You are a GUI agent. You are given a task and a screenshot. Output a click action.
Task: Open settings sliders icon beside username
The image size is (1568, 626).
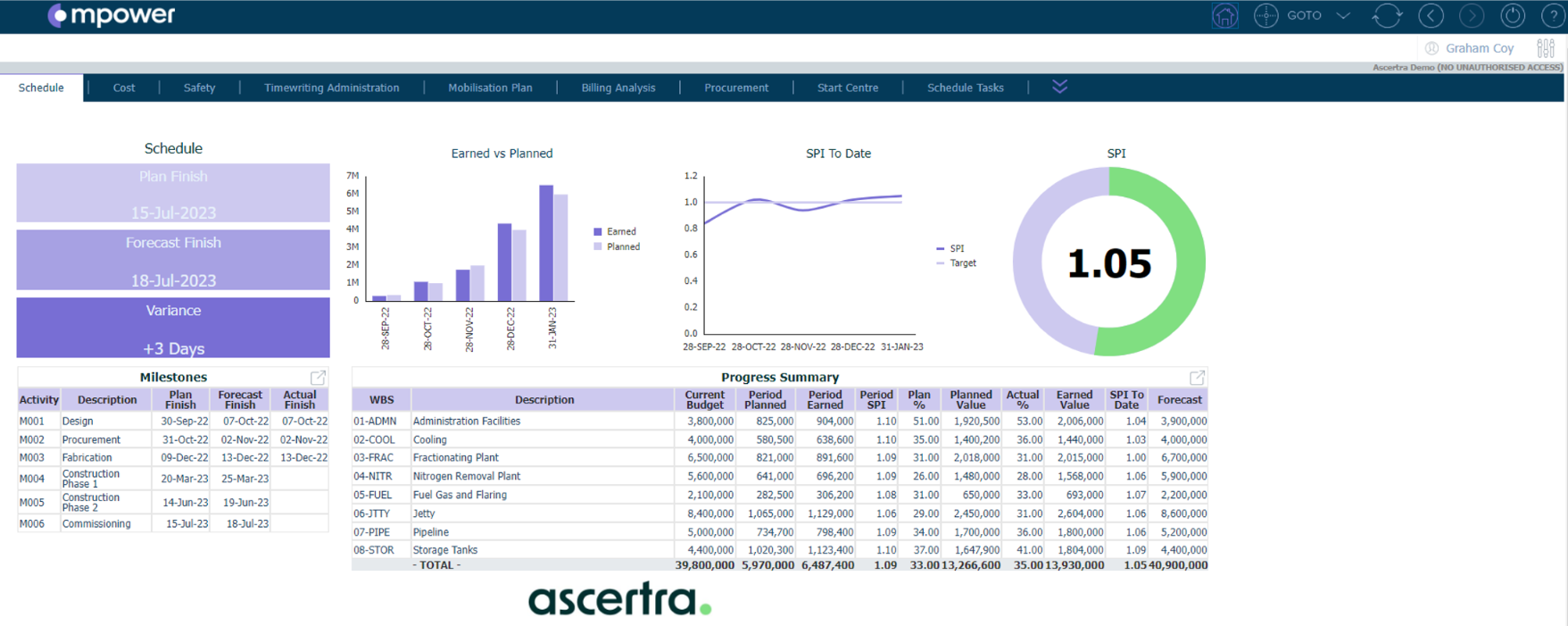[x=1546, y=48]
